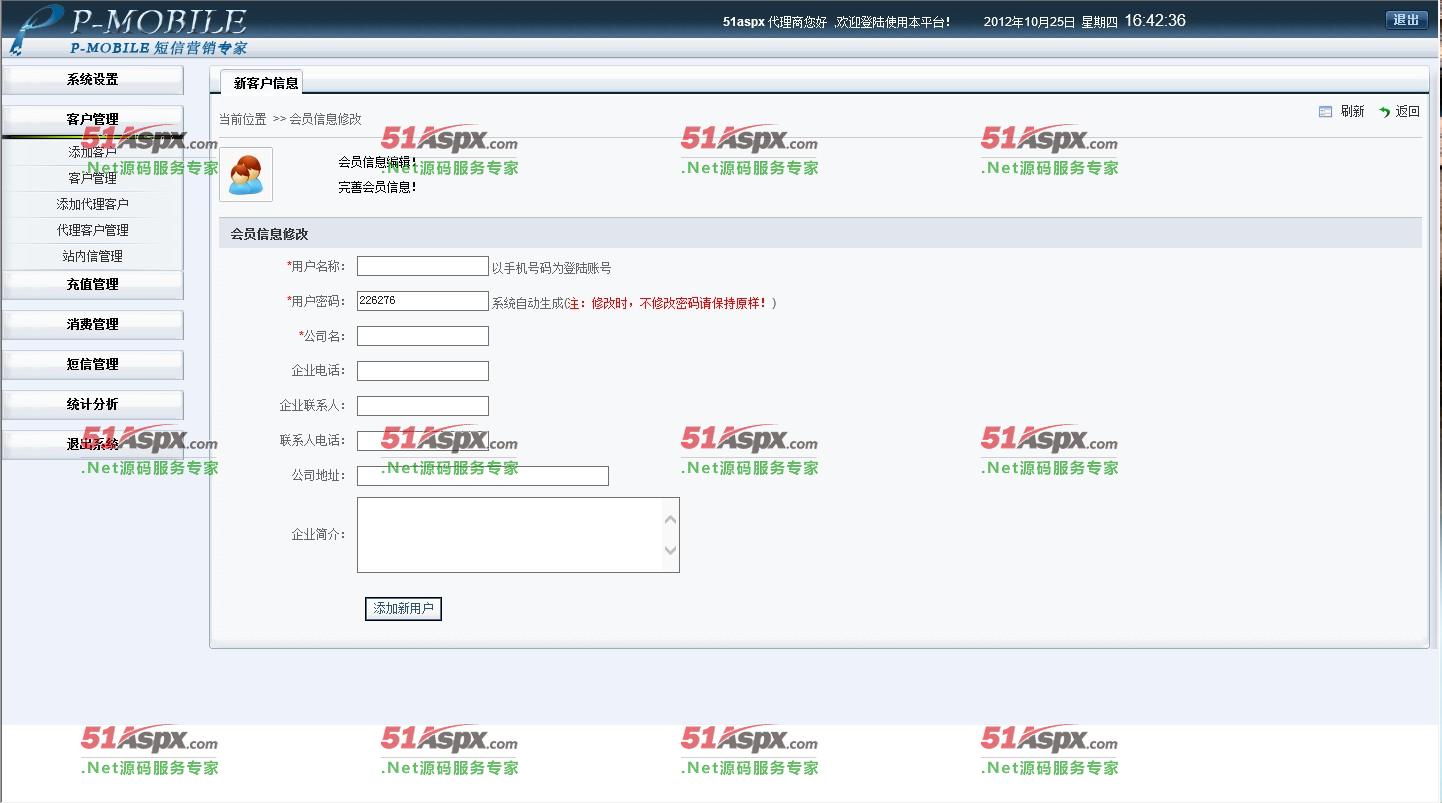This screenshot has width=1442, height=803.
Task: Expand the 充值管理 sidebar section
Action: click(93, 285)
